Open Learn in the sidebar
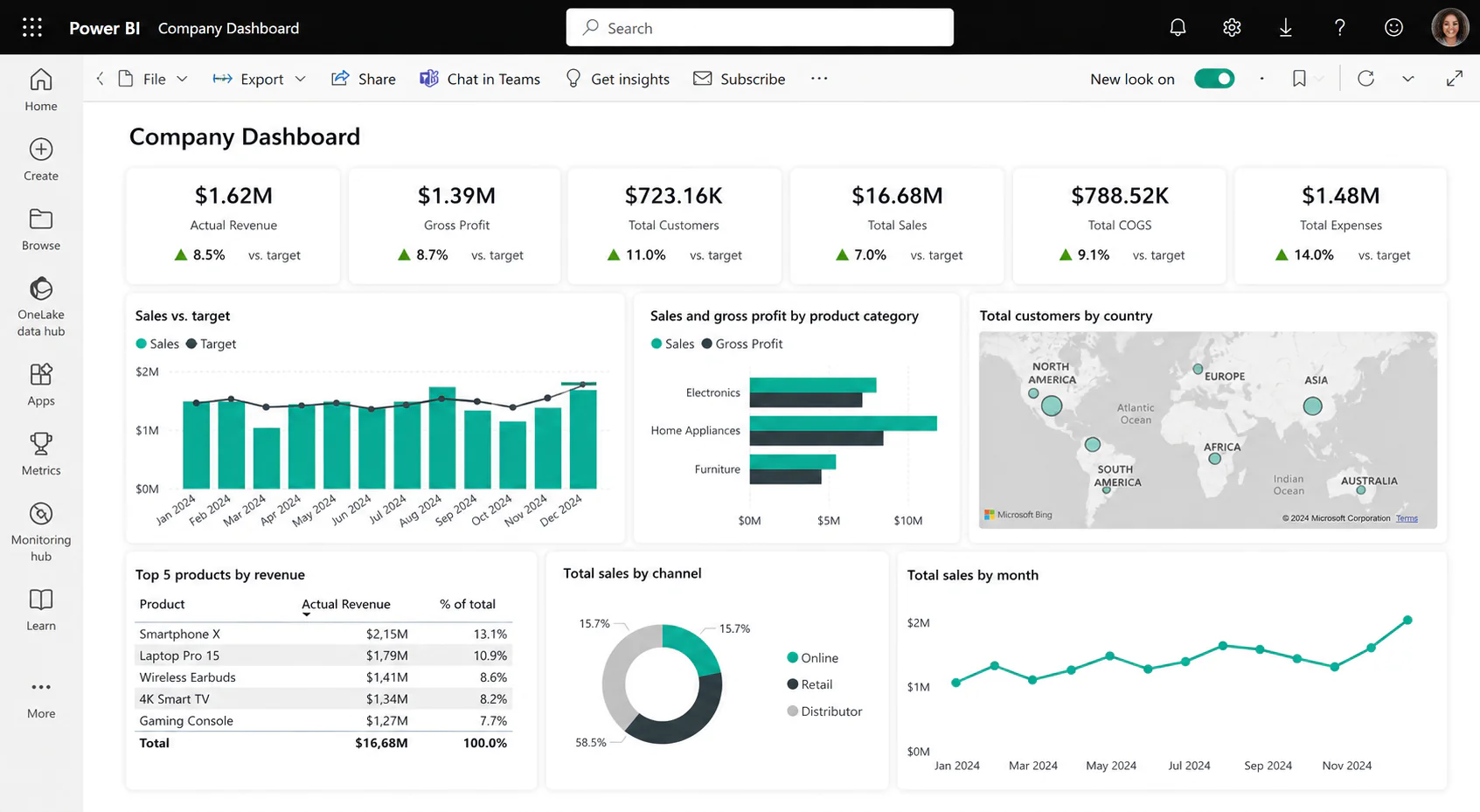This screenshot has width=1480, height=812. [x=41, y=610]
